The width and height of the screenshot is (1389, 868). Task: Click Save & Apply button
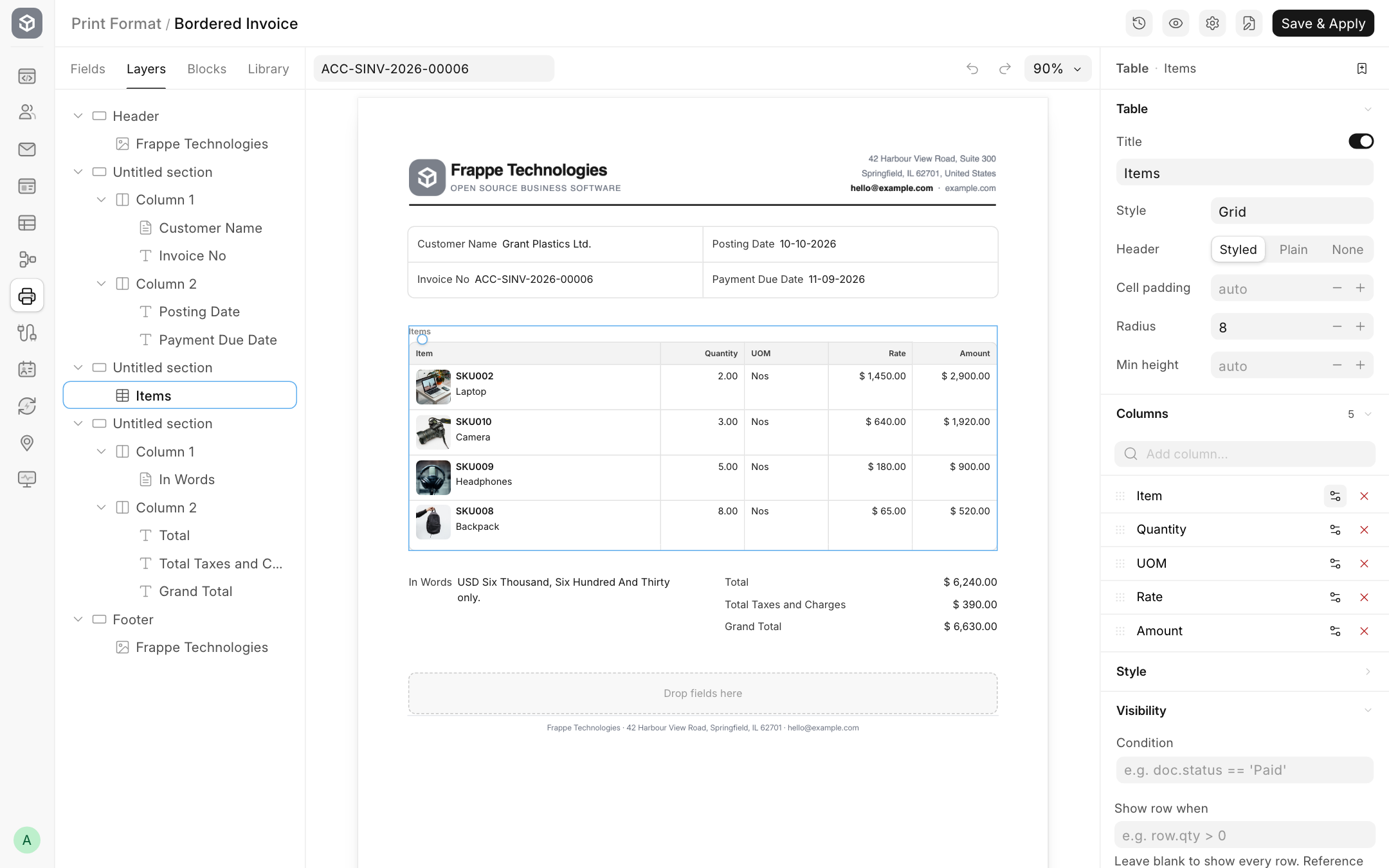[x=1323, y=23]
